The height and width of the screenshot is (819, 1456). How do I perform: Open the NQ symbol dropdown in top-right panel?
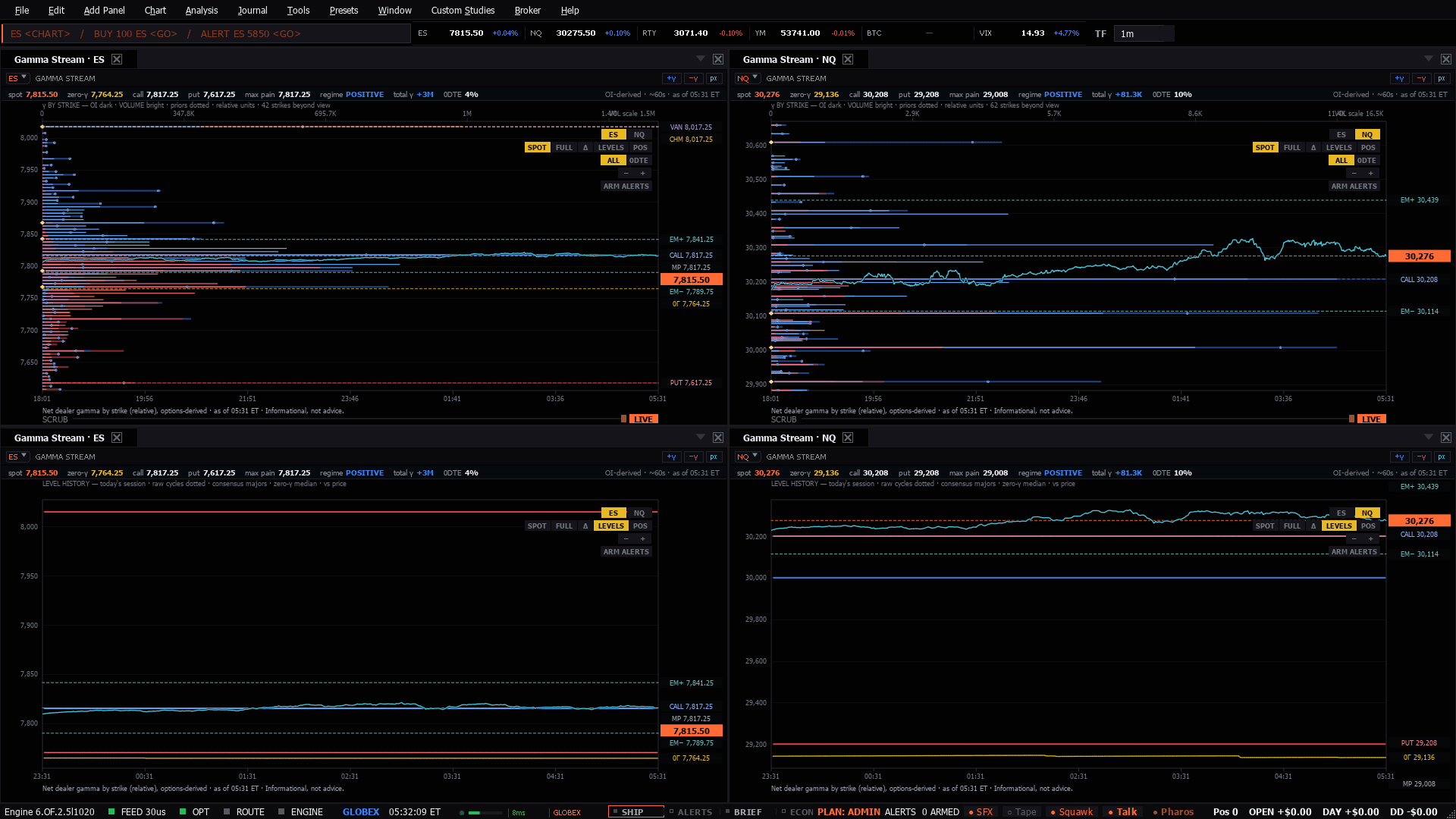click(x=748, y=79)
